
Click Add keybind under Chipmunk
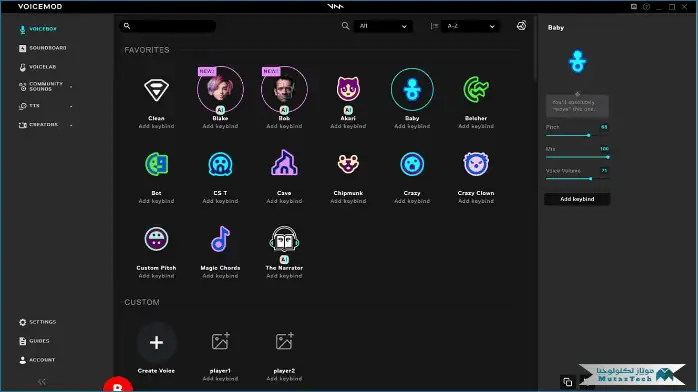coord(348,201)
